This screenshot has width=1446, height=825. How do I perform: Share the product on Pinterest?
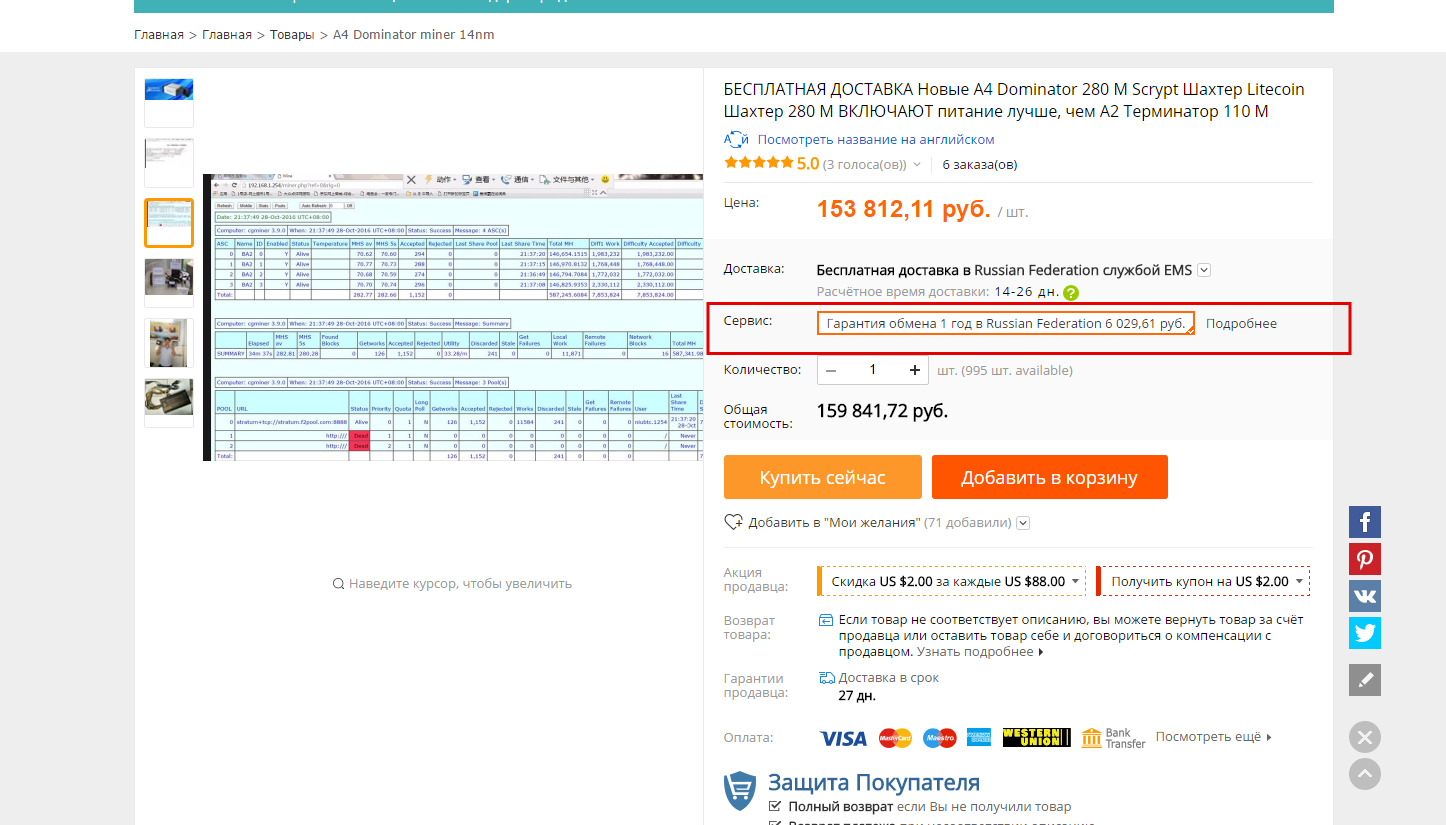coord(1365,559)
